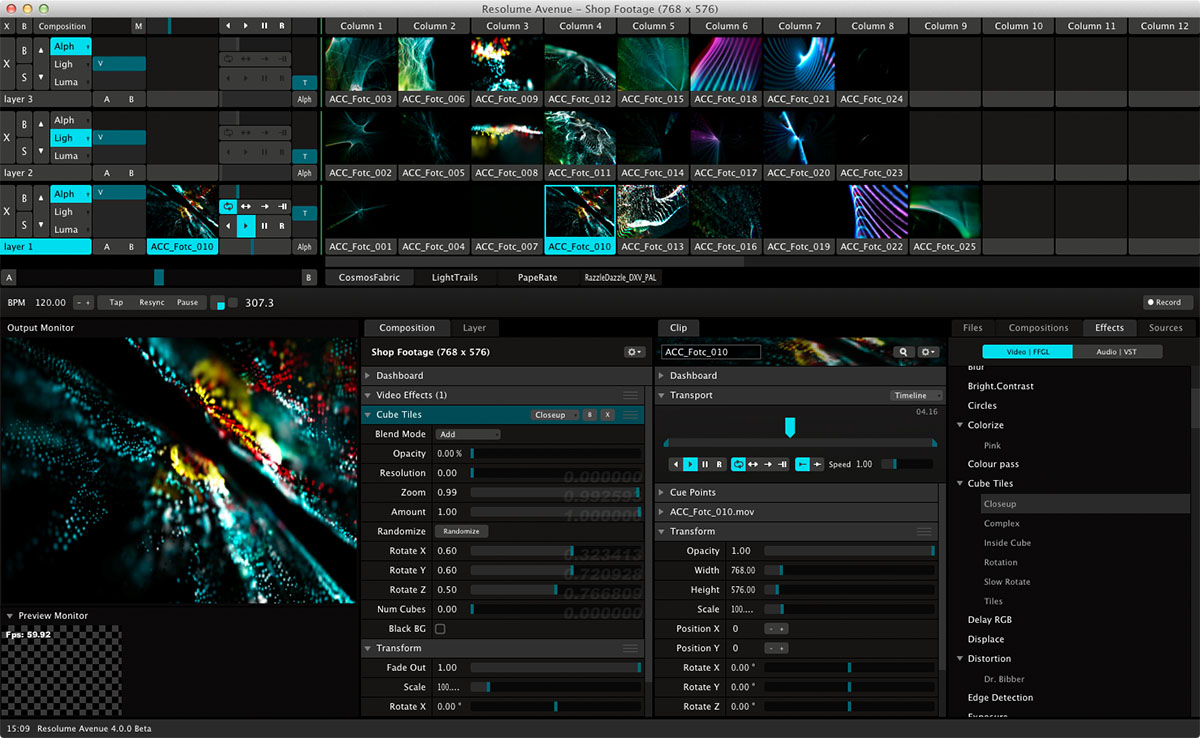The image size is (1200, 738).
Task: Open the Blend Mode dropdown showing Add
Action: (467, 433)
